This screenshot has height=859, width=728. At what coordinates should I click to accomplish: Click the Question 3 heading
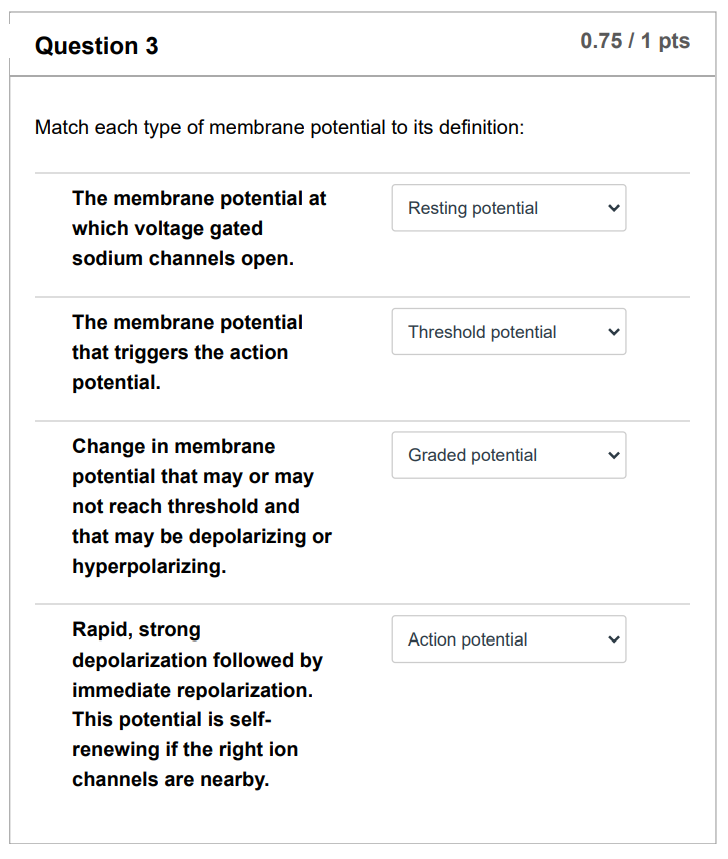click(x=97, y=46)
